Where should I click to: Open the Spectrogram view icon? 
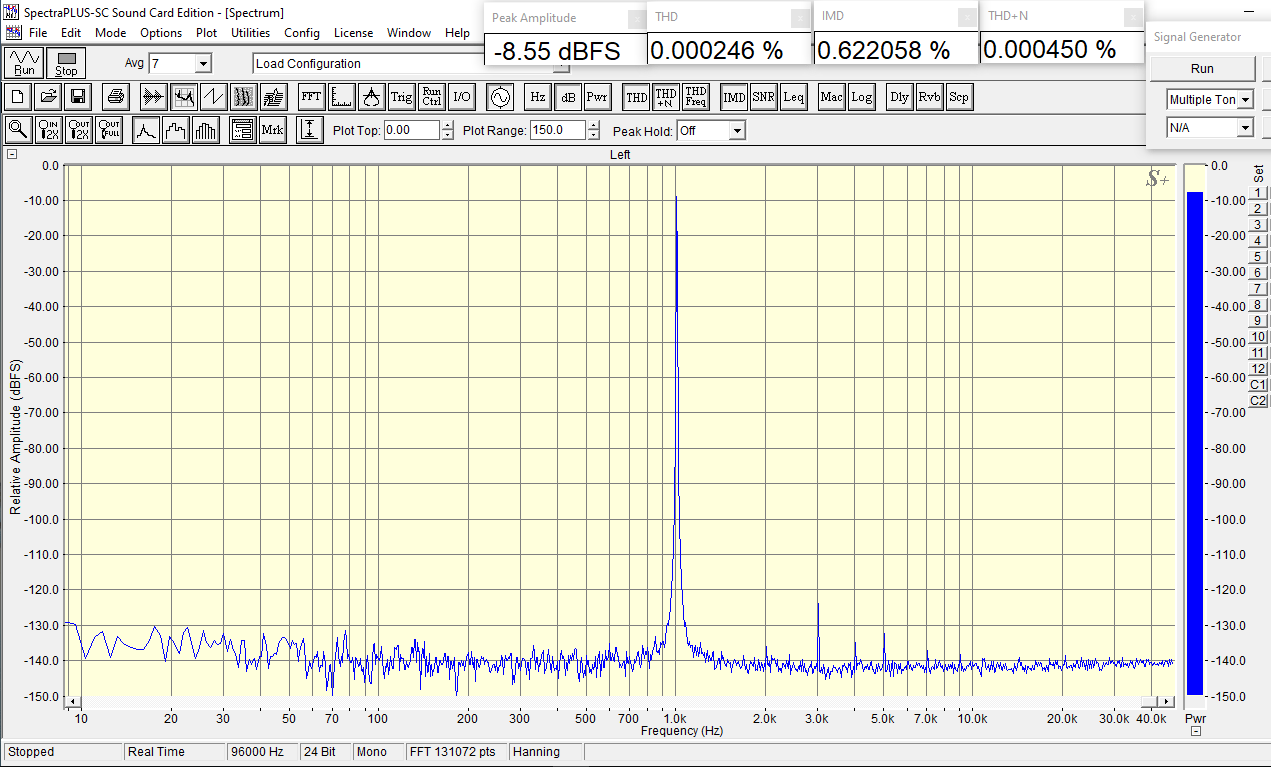tap(244, 97)
